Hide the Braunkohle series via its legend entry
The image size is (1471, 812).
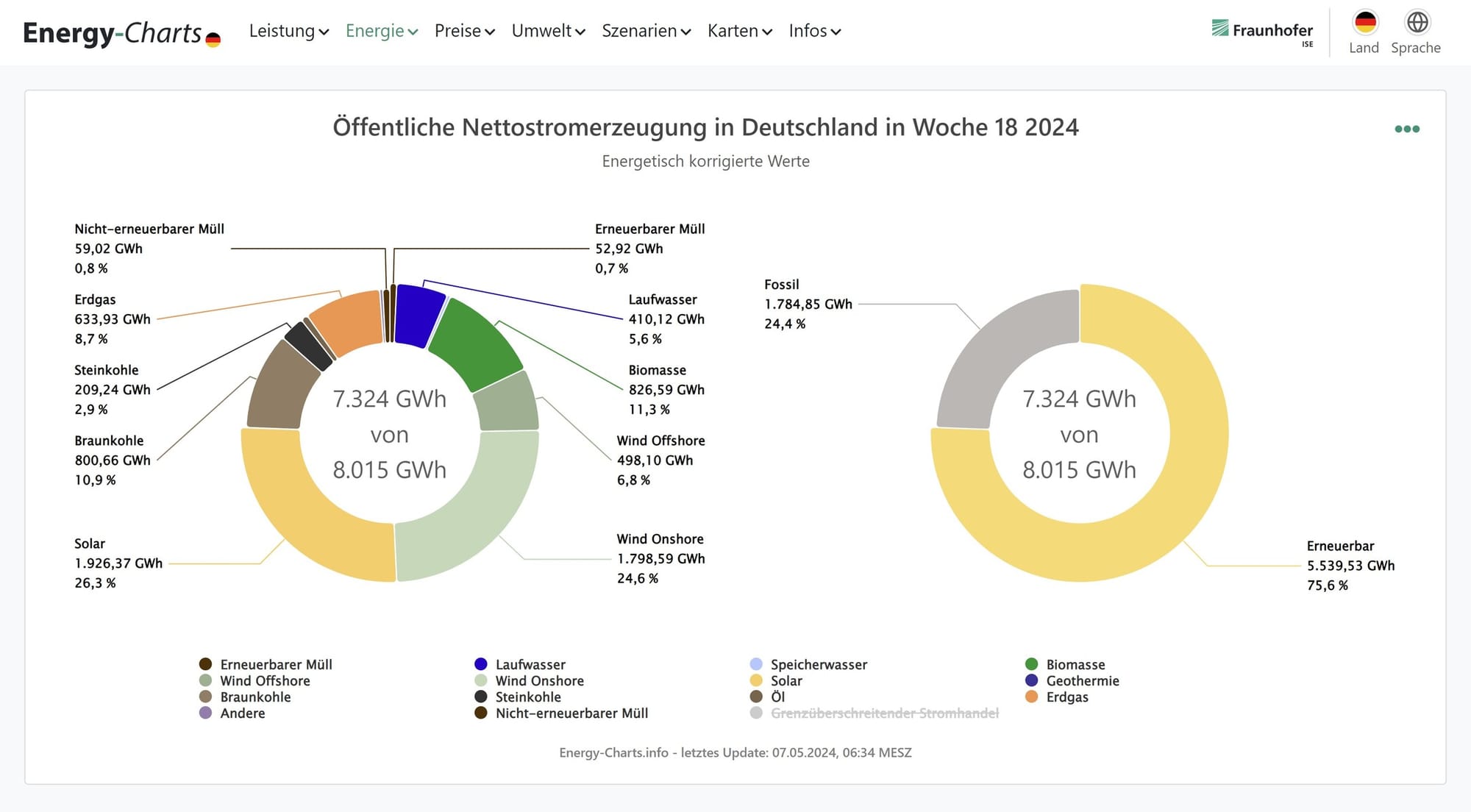(254, 697)
